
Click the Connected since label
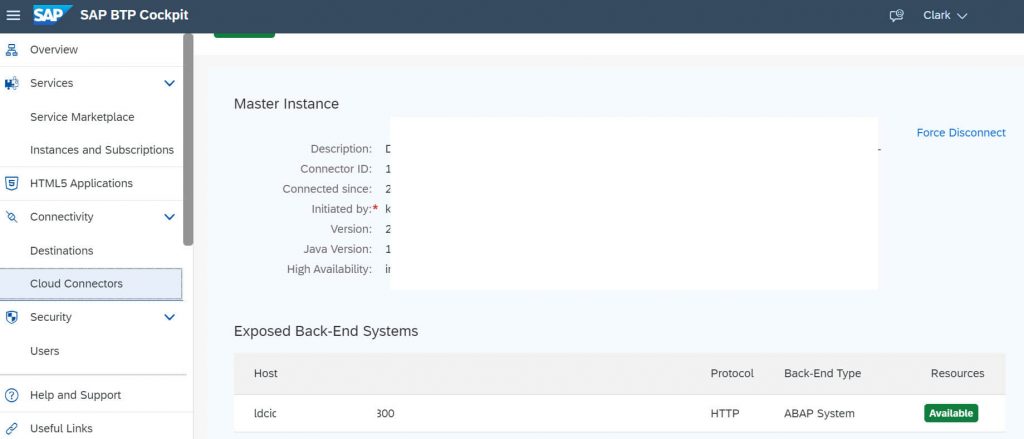(x=327, y=189)
